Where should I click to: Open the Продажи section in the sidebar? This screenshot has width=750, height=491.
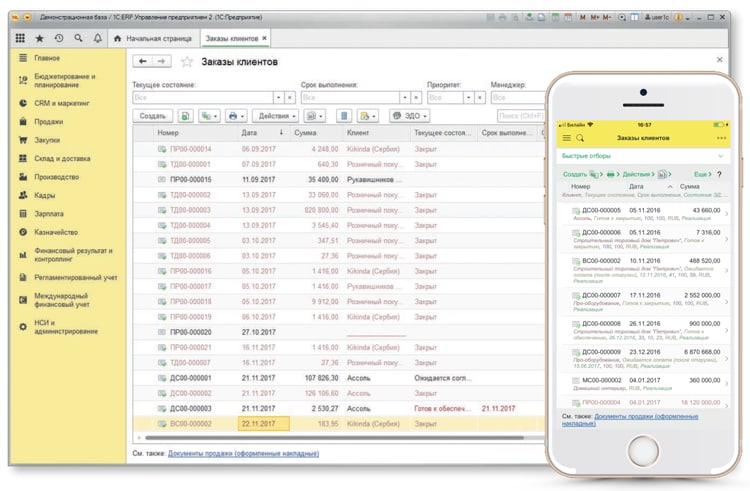click(49, 121)
